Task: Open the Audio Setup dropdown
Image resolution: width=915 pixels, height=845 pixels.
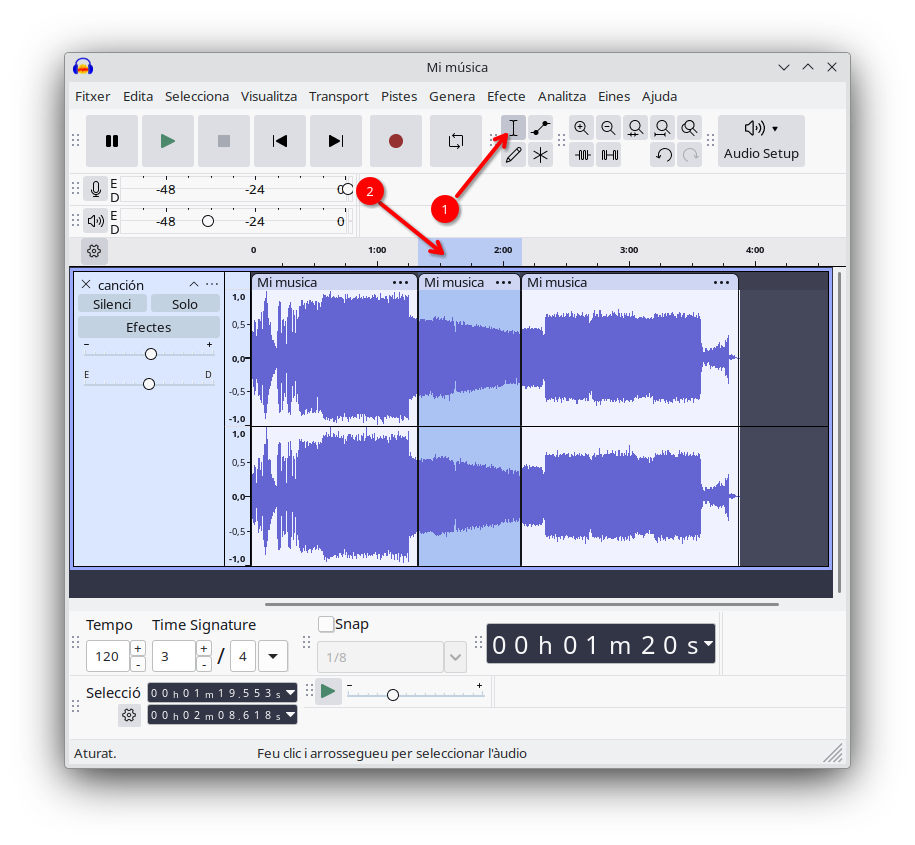Action: (x=761, y=141)
